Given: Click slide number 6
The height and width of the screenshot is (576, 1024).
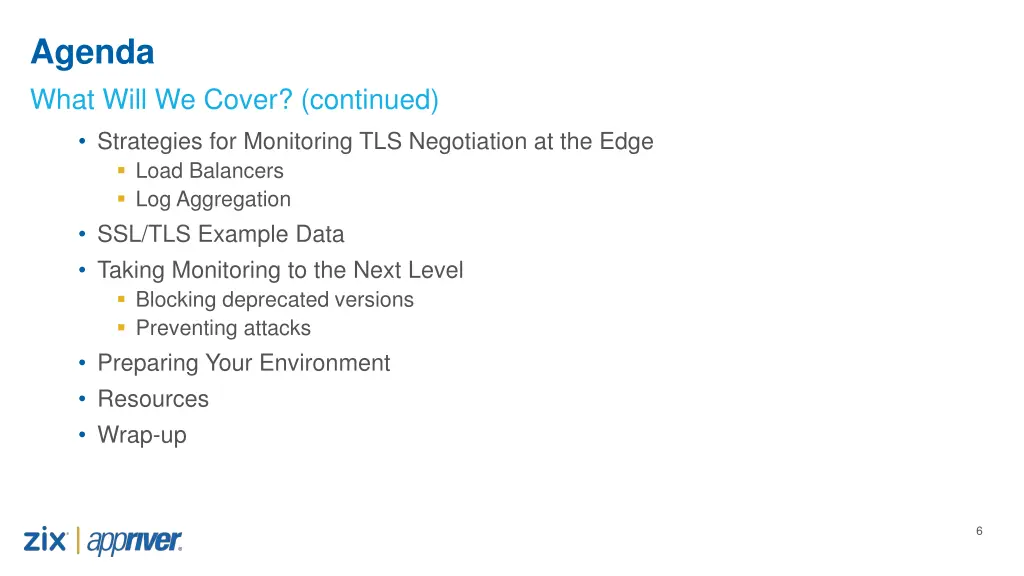Looking at the screenshot, I should (x=979, y=531).
